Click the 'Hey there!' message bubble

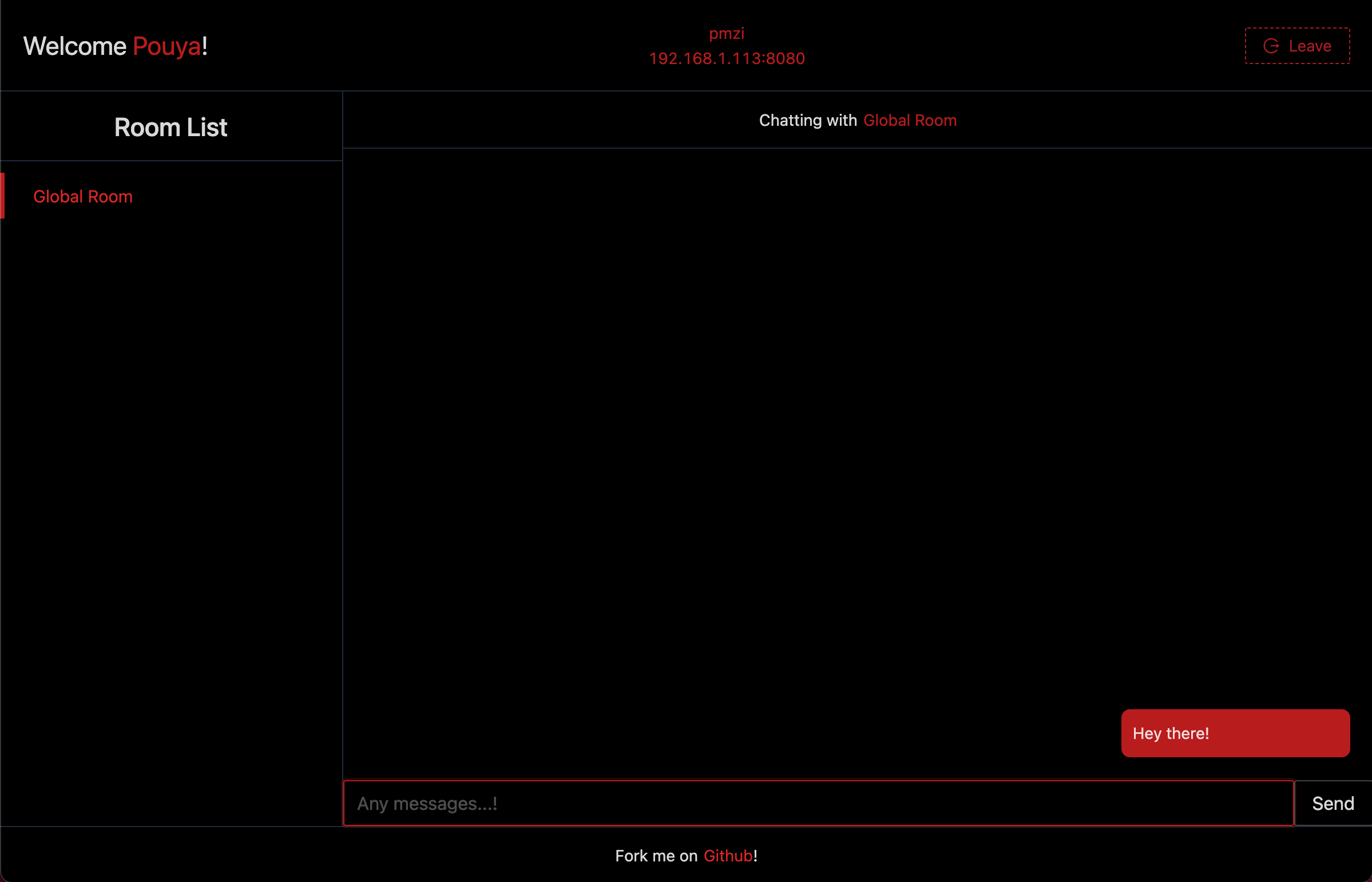[1235, 733]
